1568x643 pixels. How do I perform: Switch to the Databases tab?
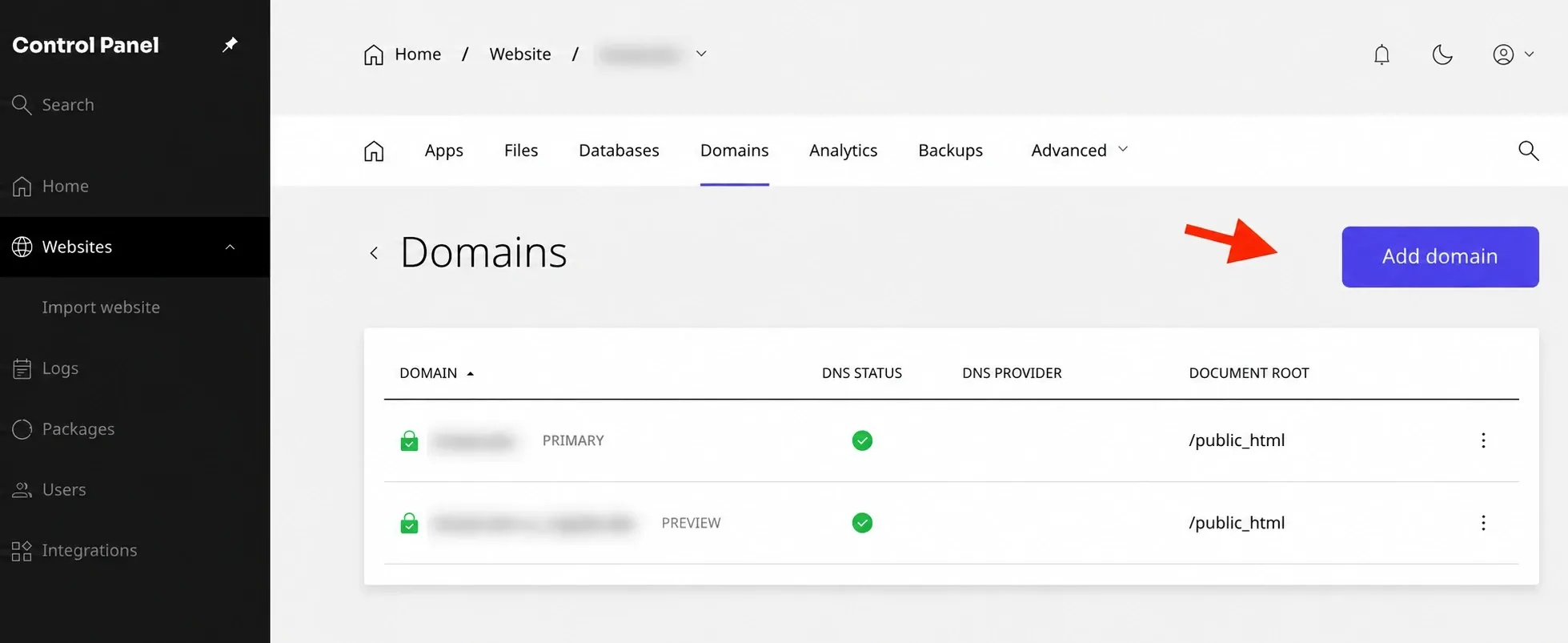click(619, 151)
